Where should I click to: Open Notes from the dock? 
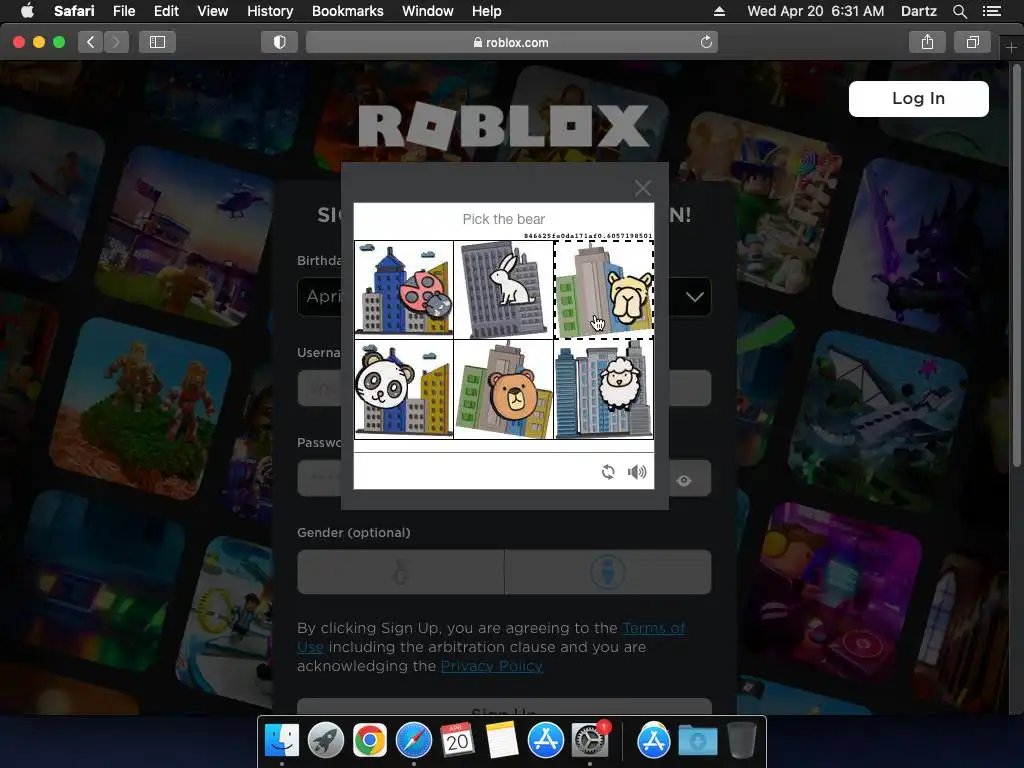502,741
